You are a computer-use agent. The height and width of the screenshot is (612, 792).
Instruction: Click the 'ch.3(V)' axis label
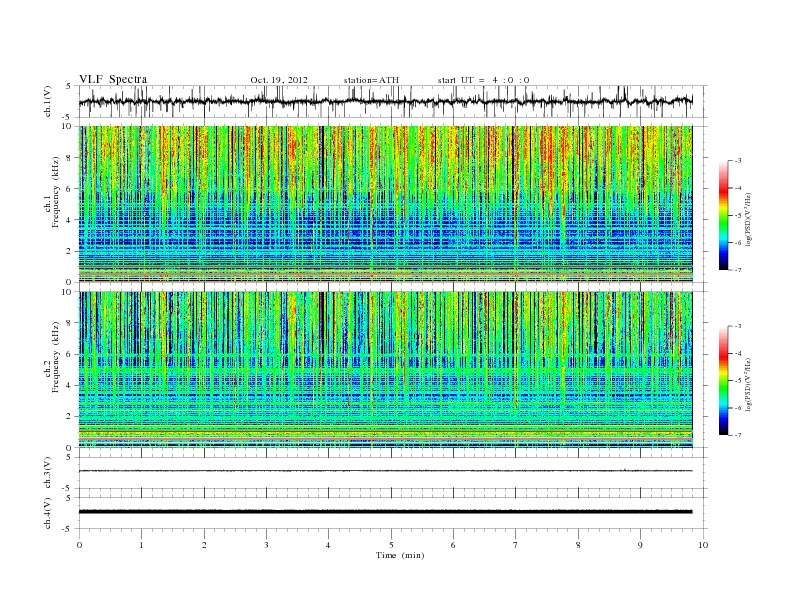pyautogui.click(x=48, y=473)
